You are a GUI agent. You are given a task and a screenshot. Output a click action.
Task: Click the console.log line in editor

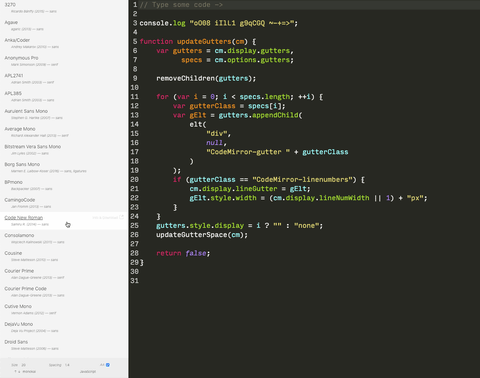(219, 23)
